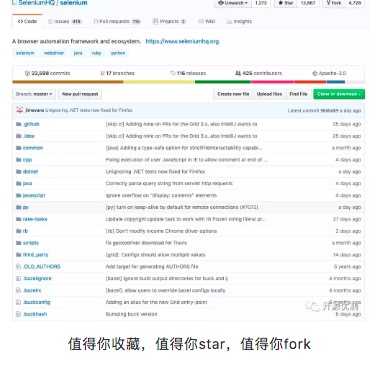Switch to the Pull requests tab
The height and width of the screenshot is (370, 377).
[117, 21]
